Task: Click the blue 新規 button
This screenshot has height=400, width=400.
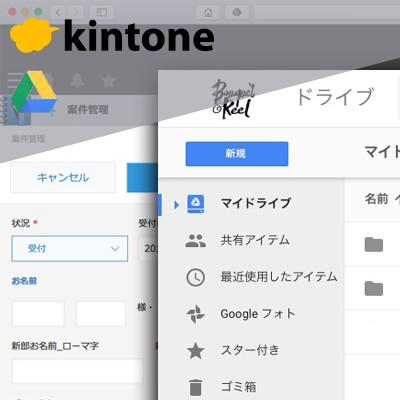Action: (x=237, y=154)
